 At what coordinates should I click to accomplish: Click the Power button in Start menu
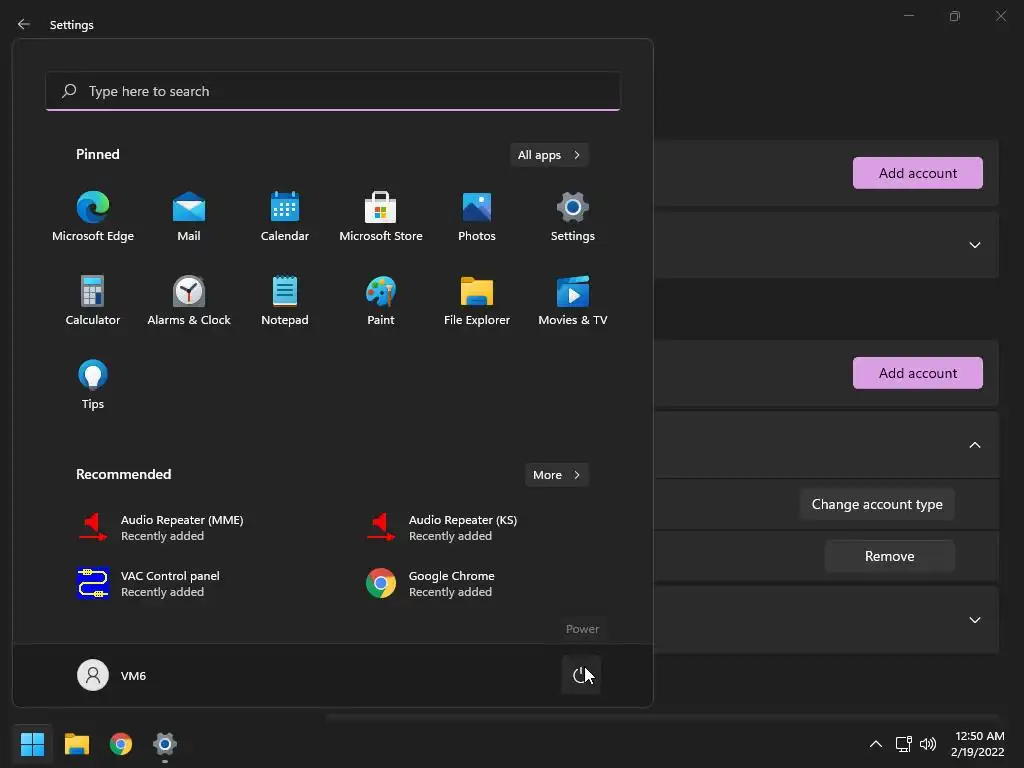(x=581, y=675)
